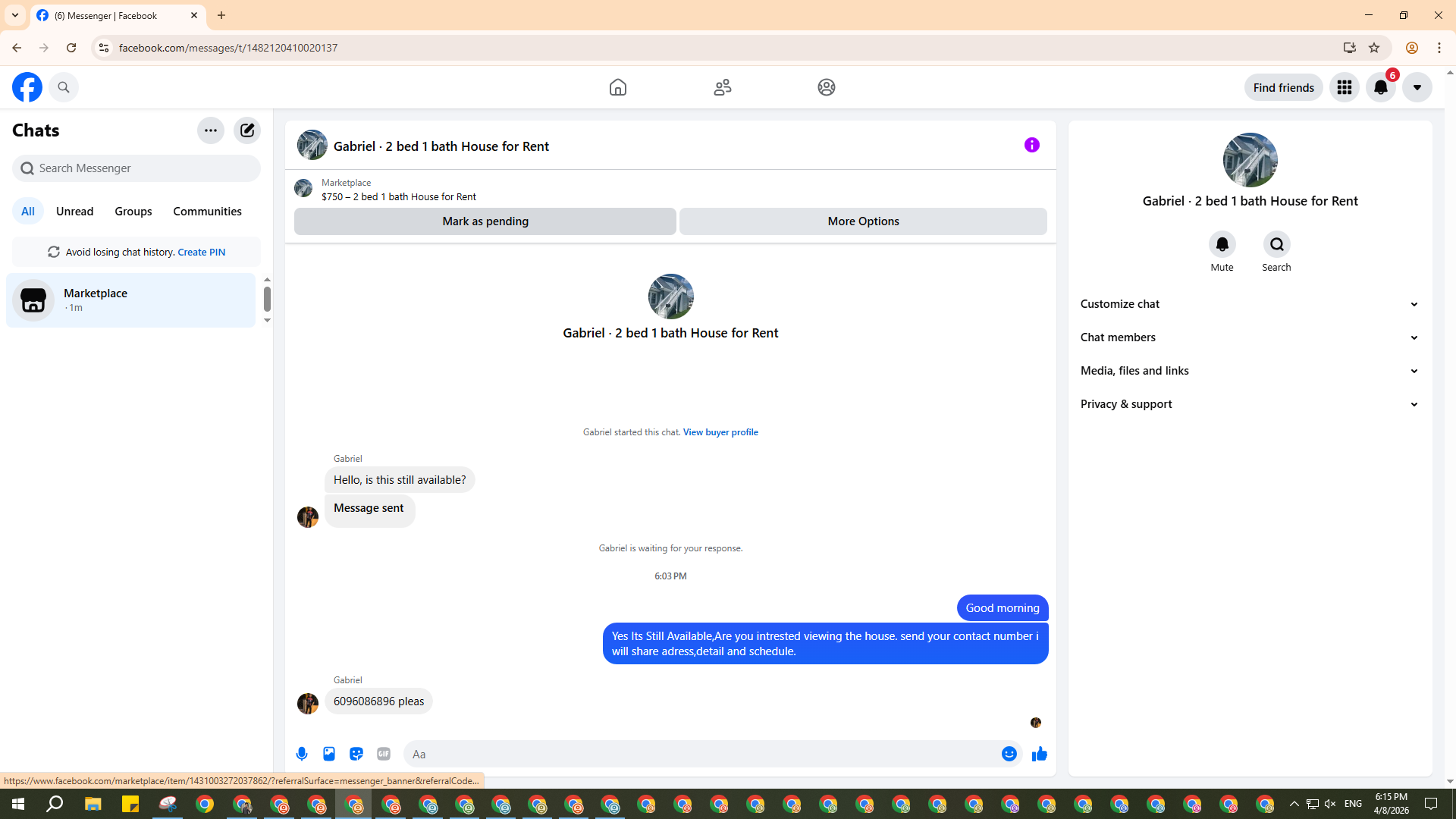Expand the Media, files and links section
This screenshot has height=819, width=1456.
1250,371
